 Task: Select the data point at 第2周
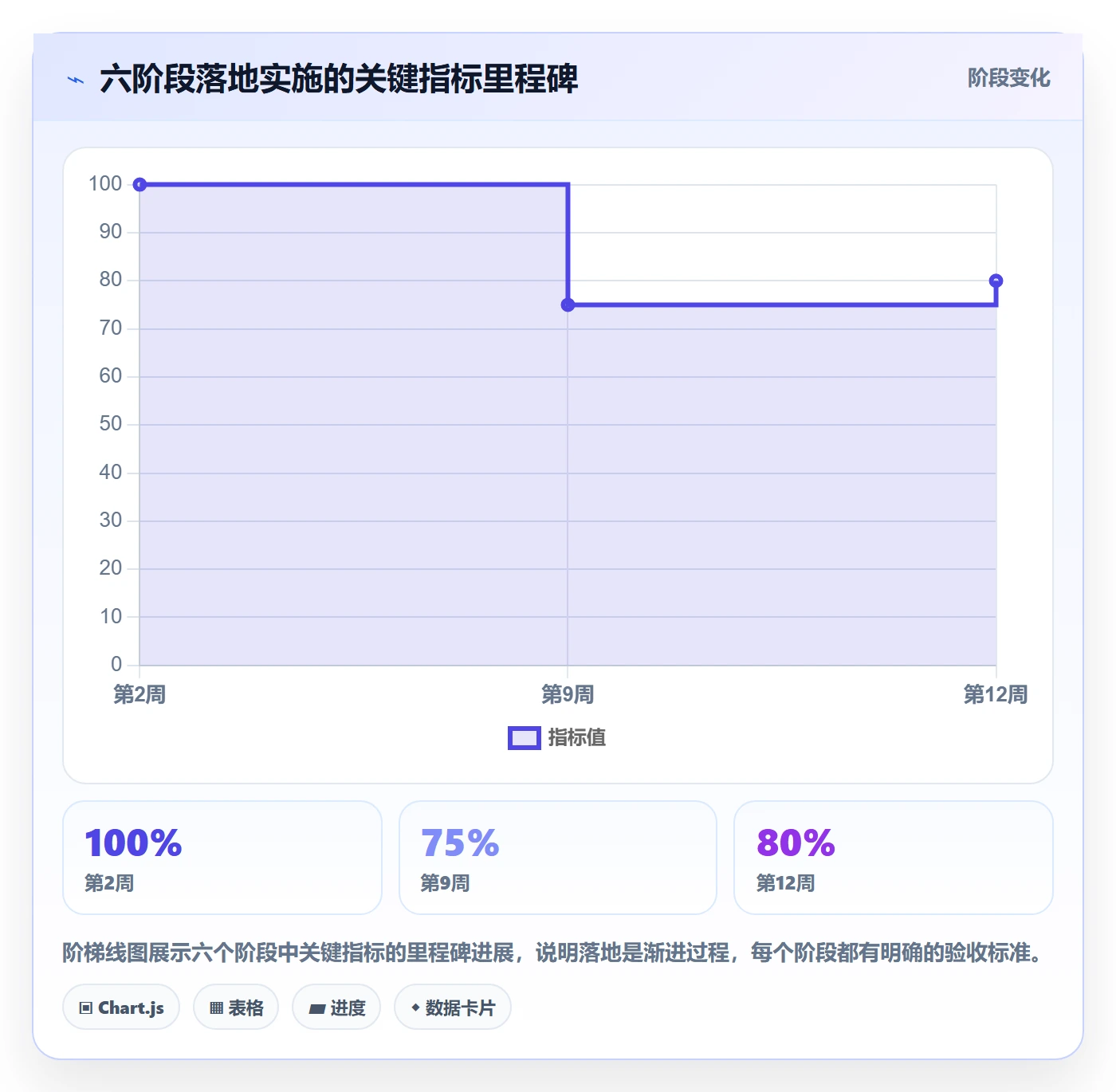139,185
